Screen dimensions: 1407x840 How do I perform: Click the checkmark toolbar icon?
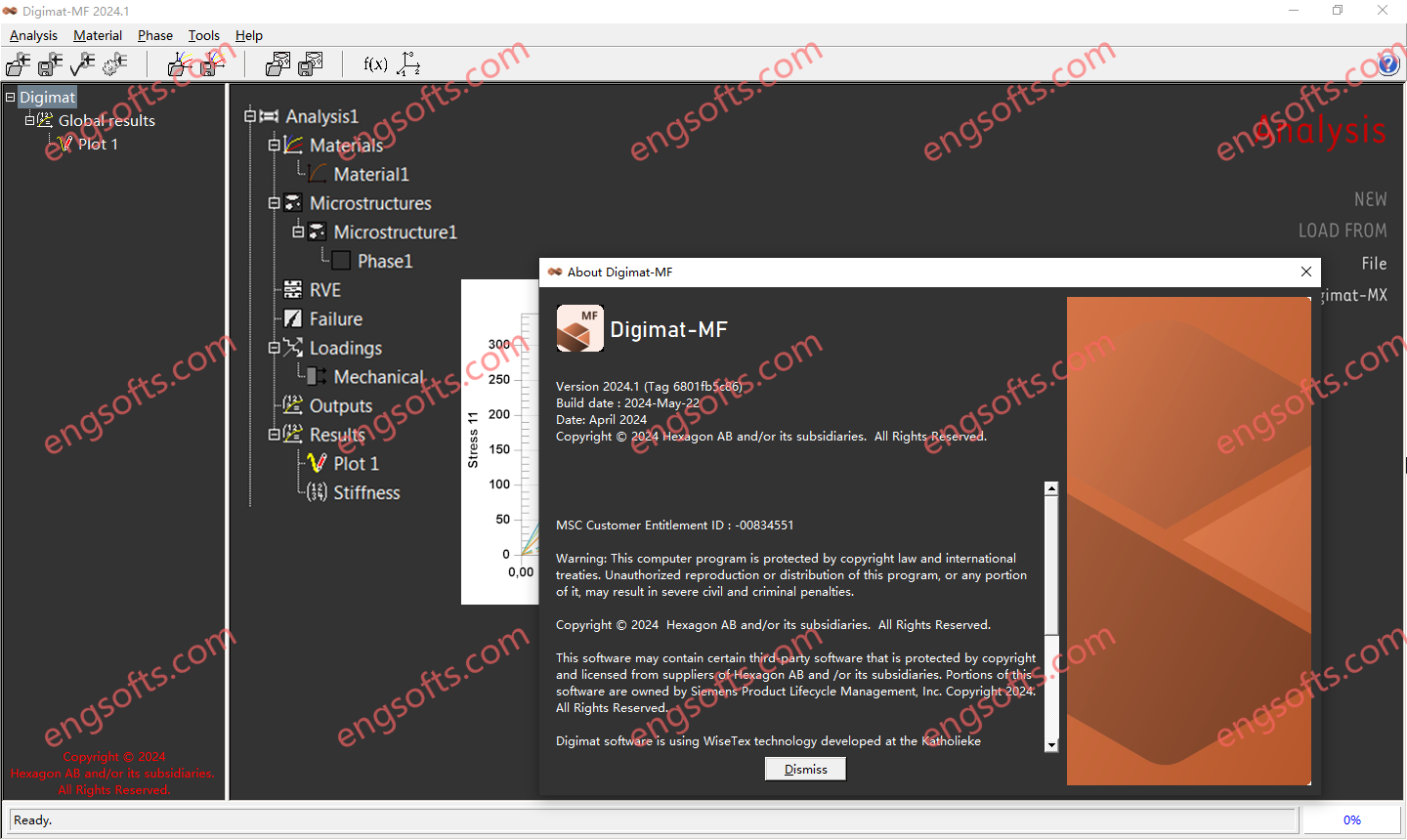[x=82, y=64]
